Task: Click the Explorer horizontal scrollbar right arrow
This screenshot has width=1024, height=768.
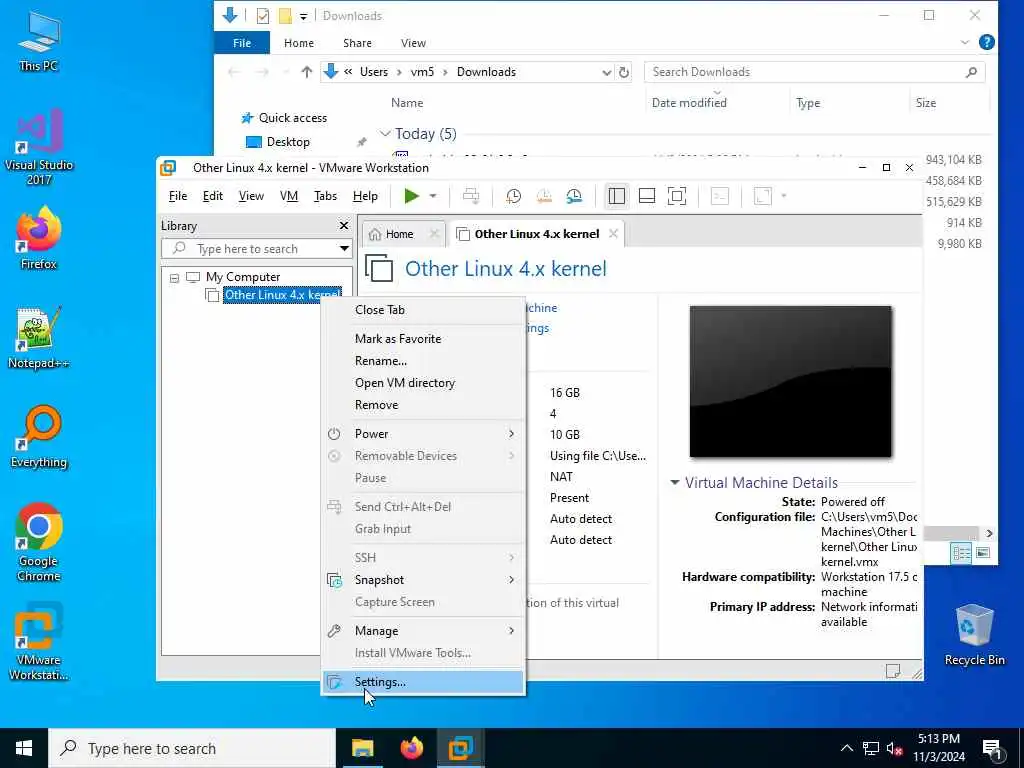Action: coord(989,534)
